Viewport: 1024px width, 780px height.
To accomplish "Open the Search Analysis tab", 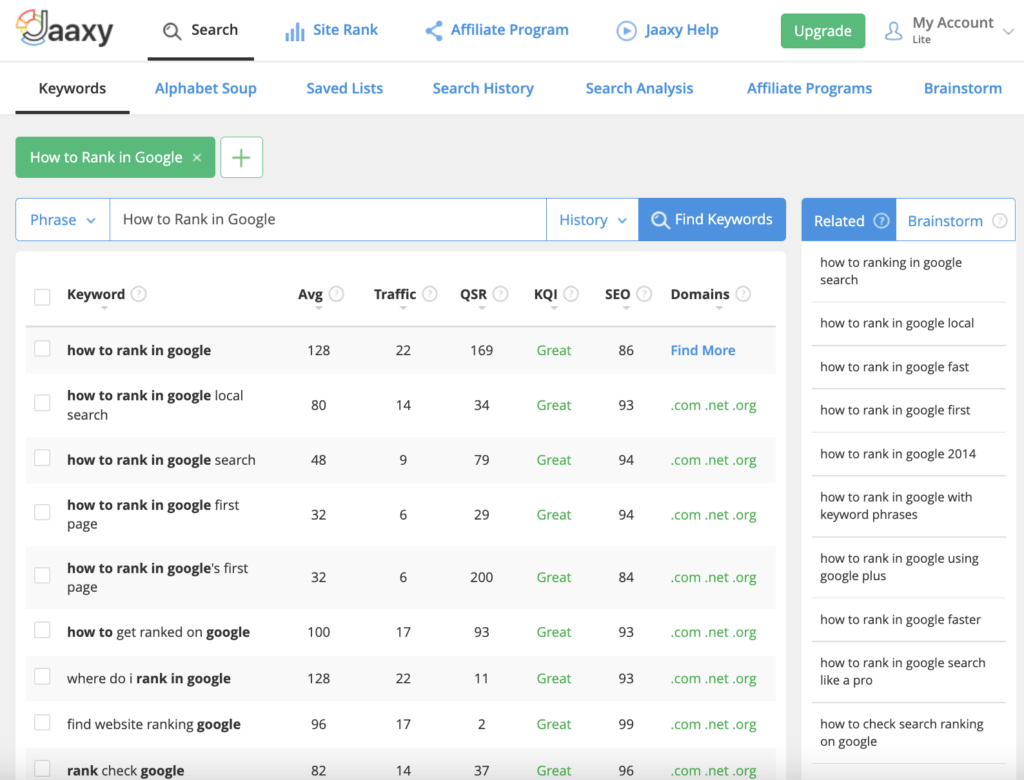I will (x=639, y=88).
